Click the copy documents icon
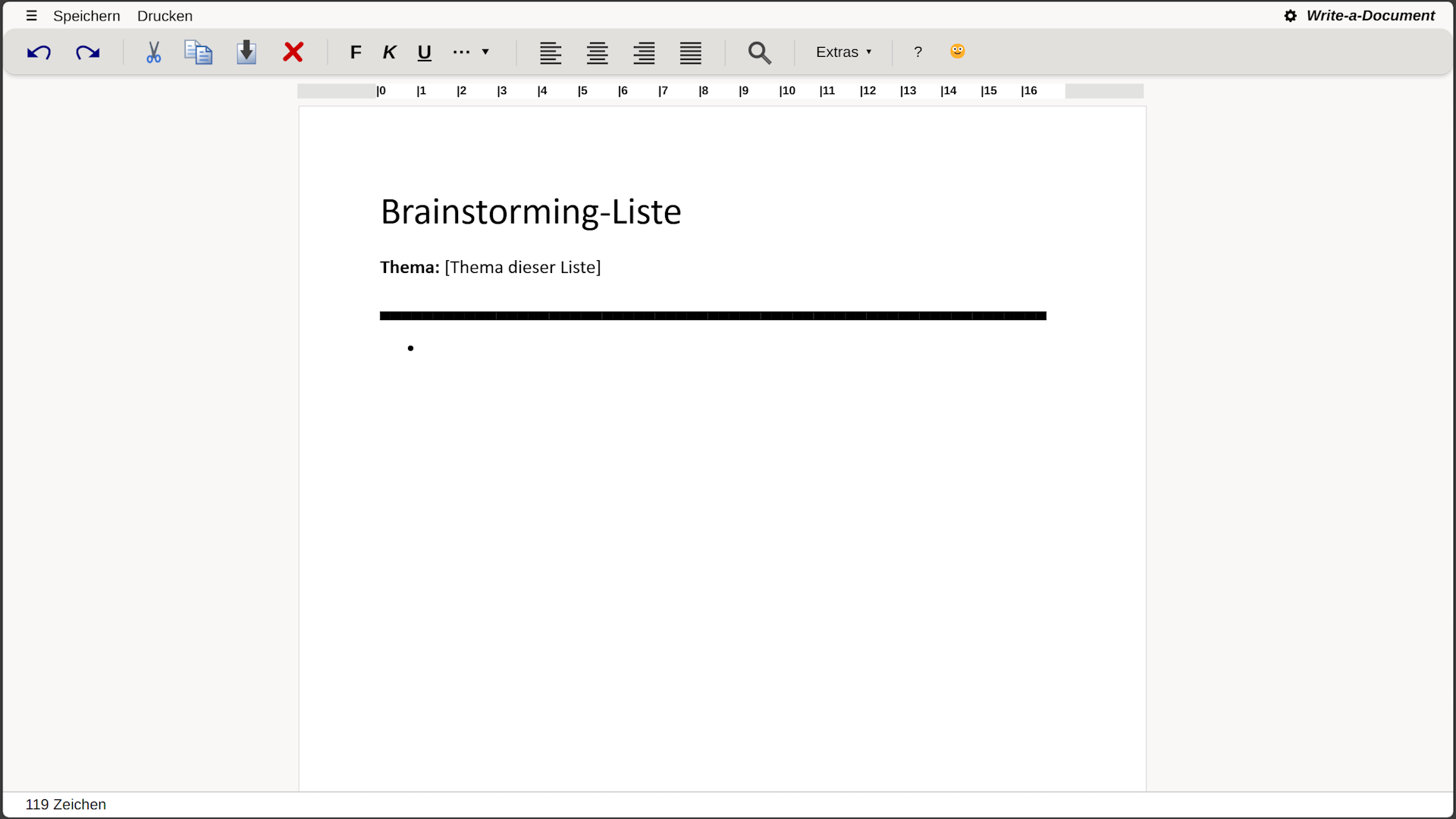 (x=199, y=52)
